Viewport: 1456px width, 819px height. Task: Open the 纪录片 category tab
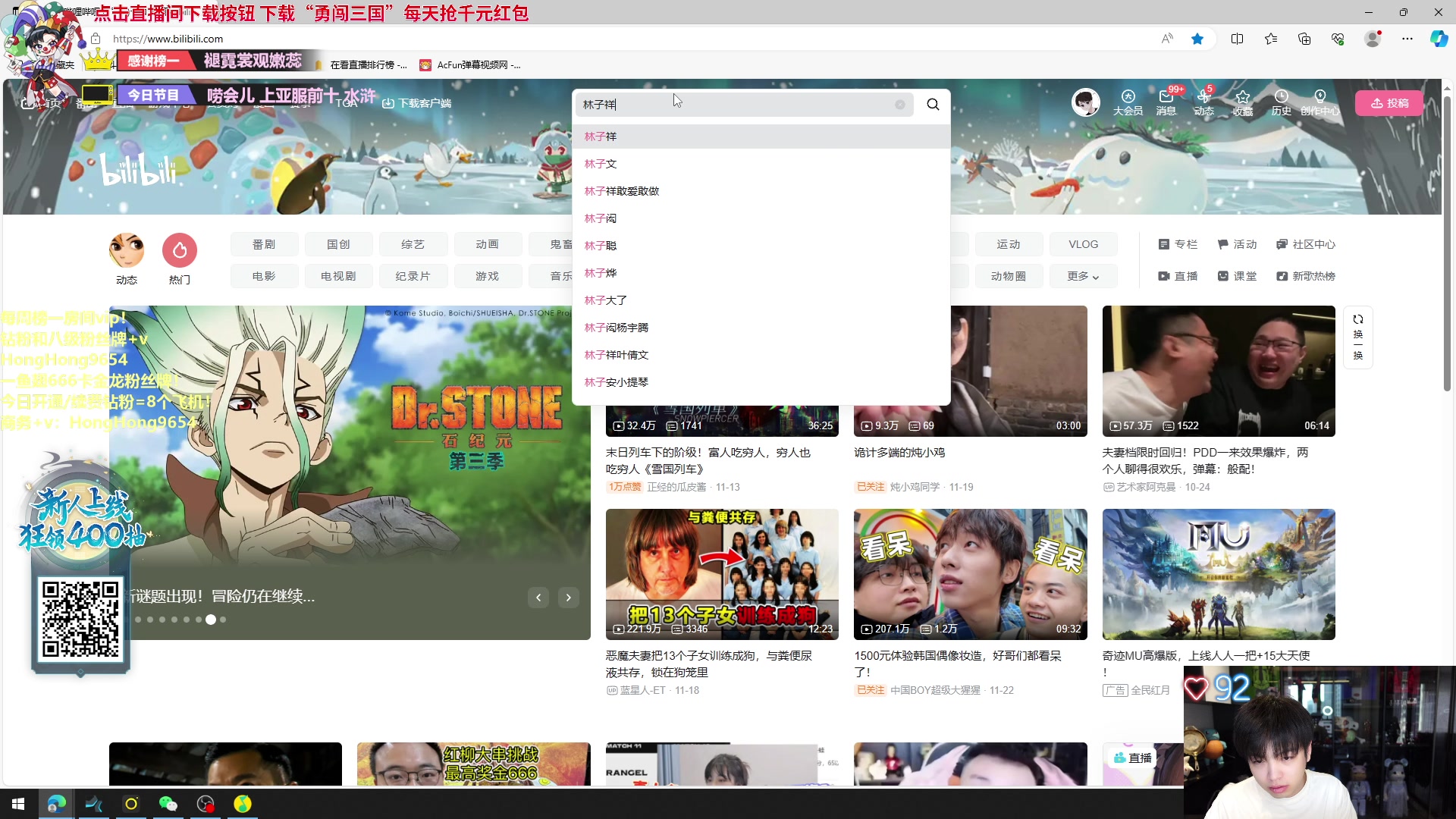(x=413, y=276)
